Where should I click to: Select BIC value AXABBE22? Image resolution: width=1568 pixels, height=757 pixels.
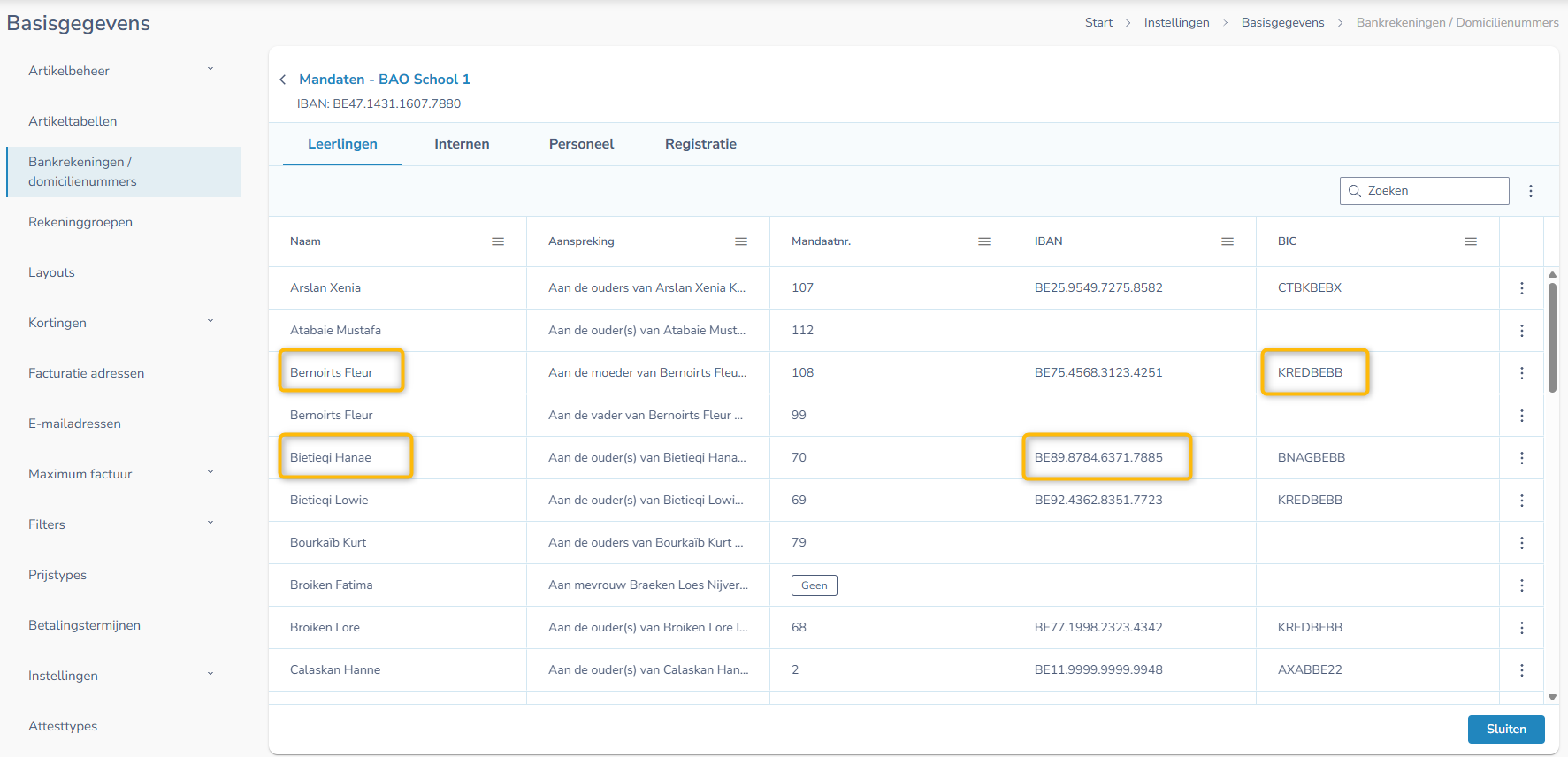tap(1310, 670)
